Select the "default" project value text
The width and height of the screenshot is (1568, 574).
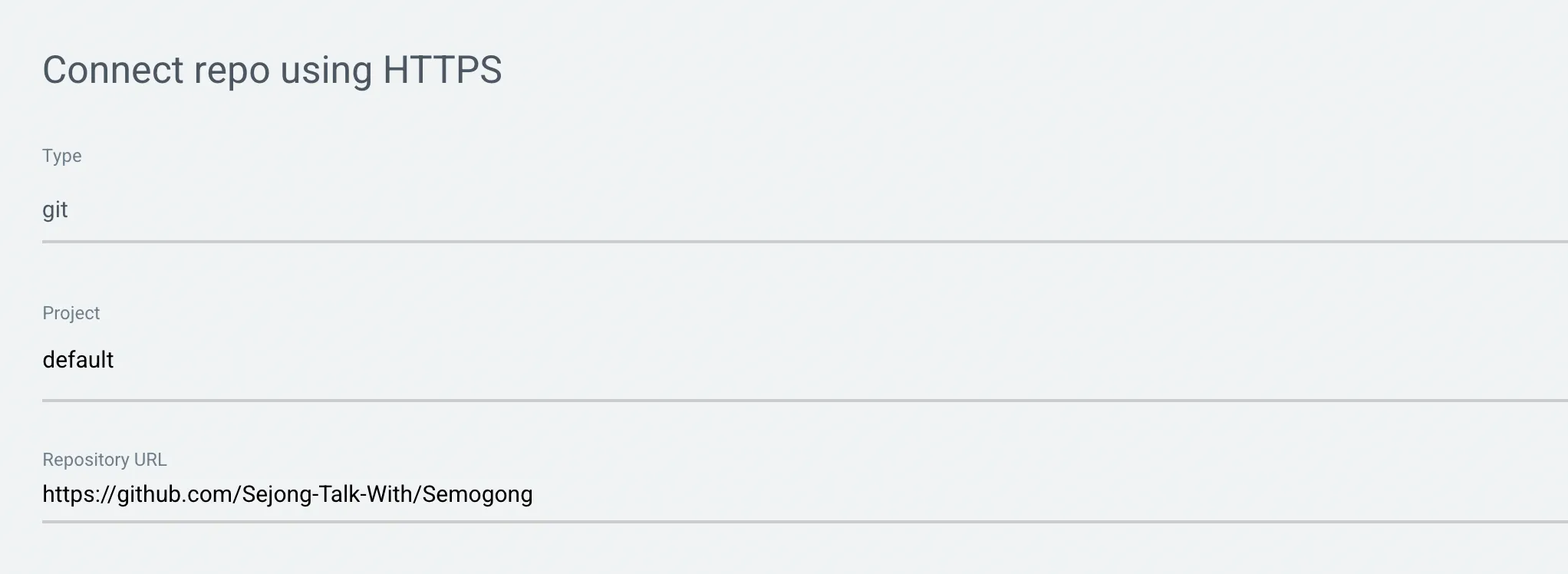tap(78, 360)
